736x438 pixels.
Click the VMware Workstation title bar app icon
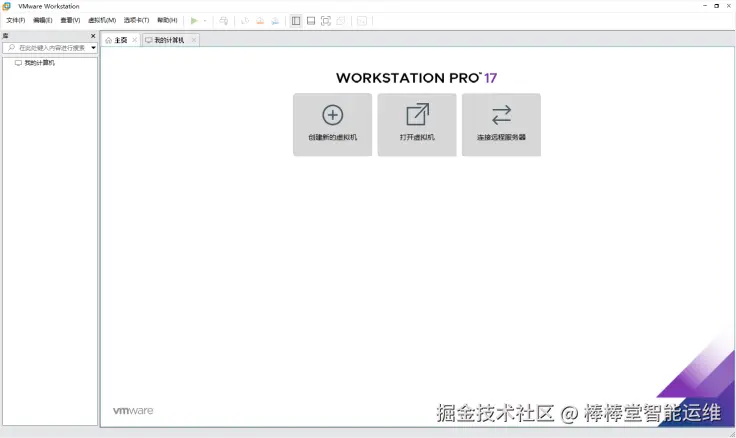7,6
